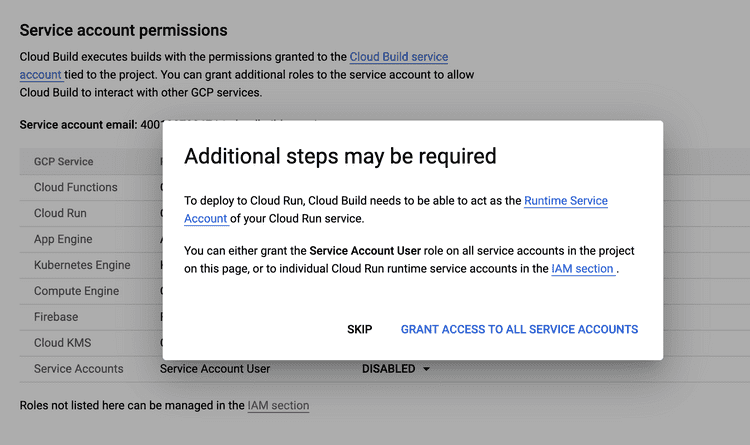Select the Service Accounts row label
Viewport: 750px width, 445px height.
coord(78,369)
